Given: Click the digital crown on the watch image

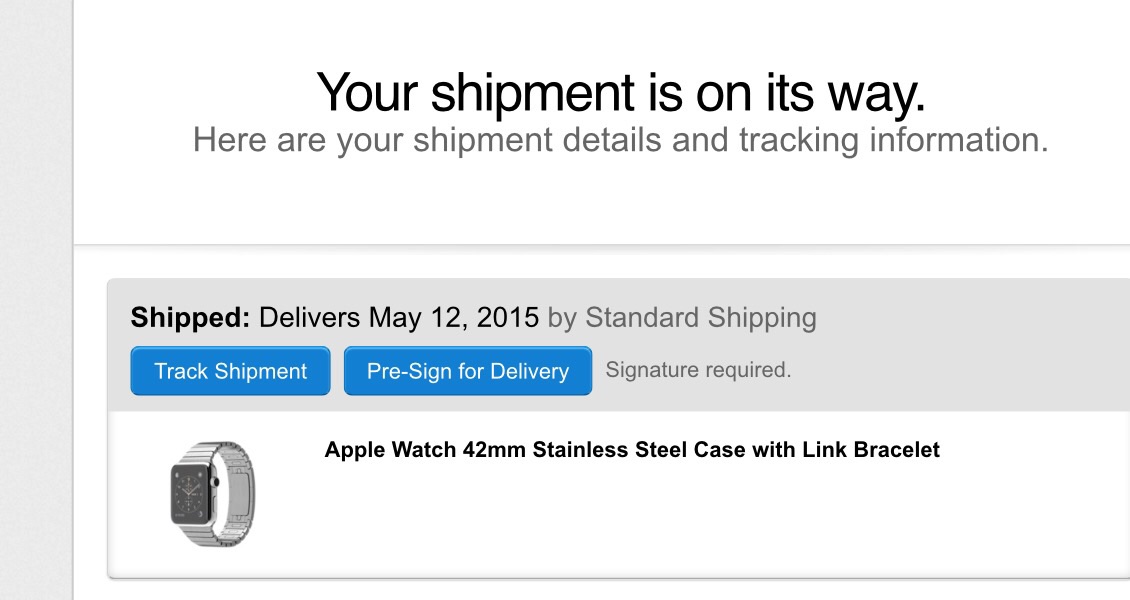Looking at the screenshot, I should click(214, 482).
